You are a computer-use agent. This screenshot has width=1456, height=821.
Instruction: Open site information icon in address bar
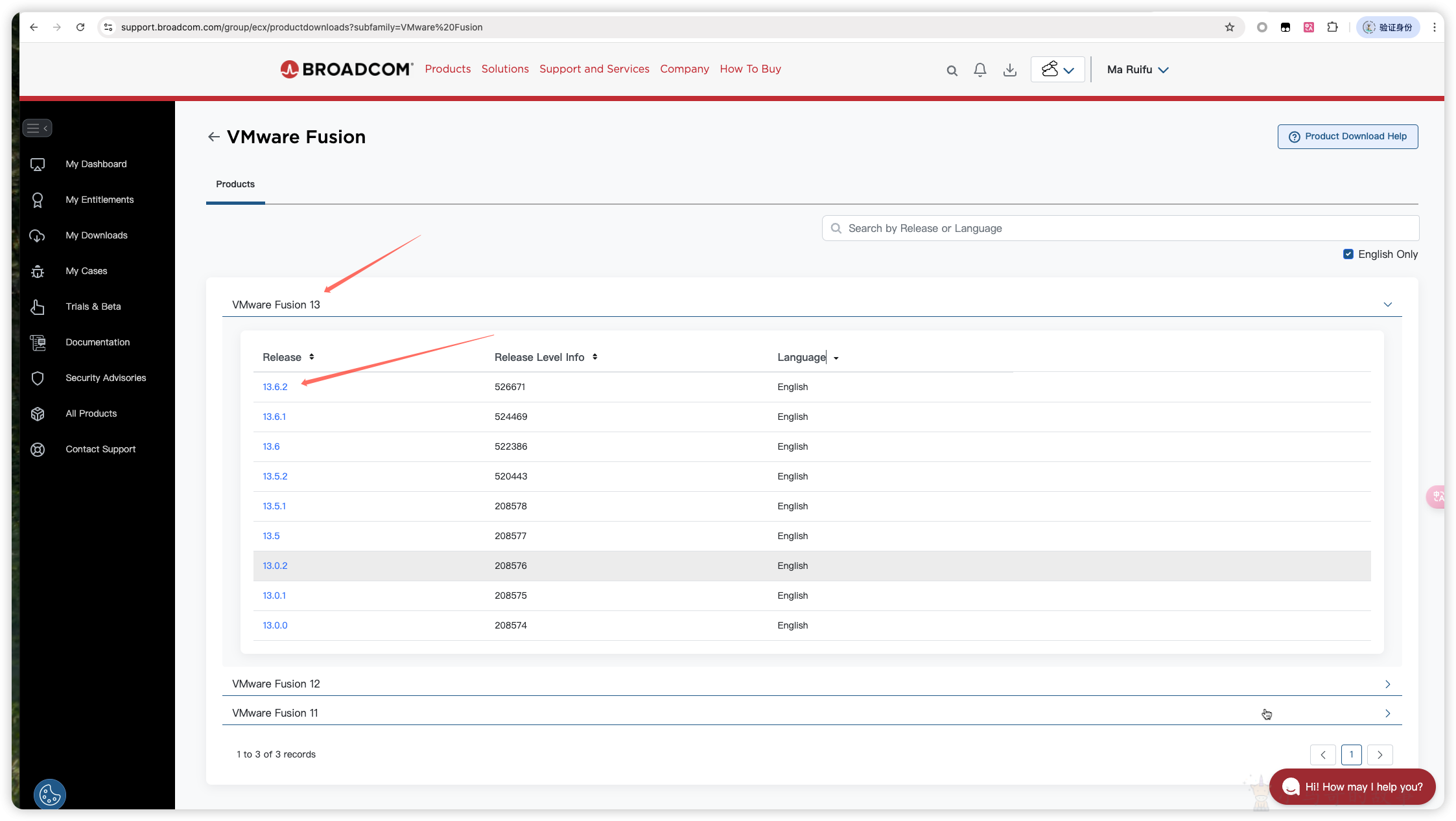(x=108, y=27)
